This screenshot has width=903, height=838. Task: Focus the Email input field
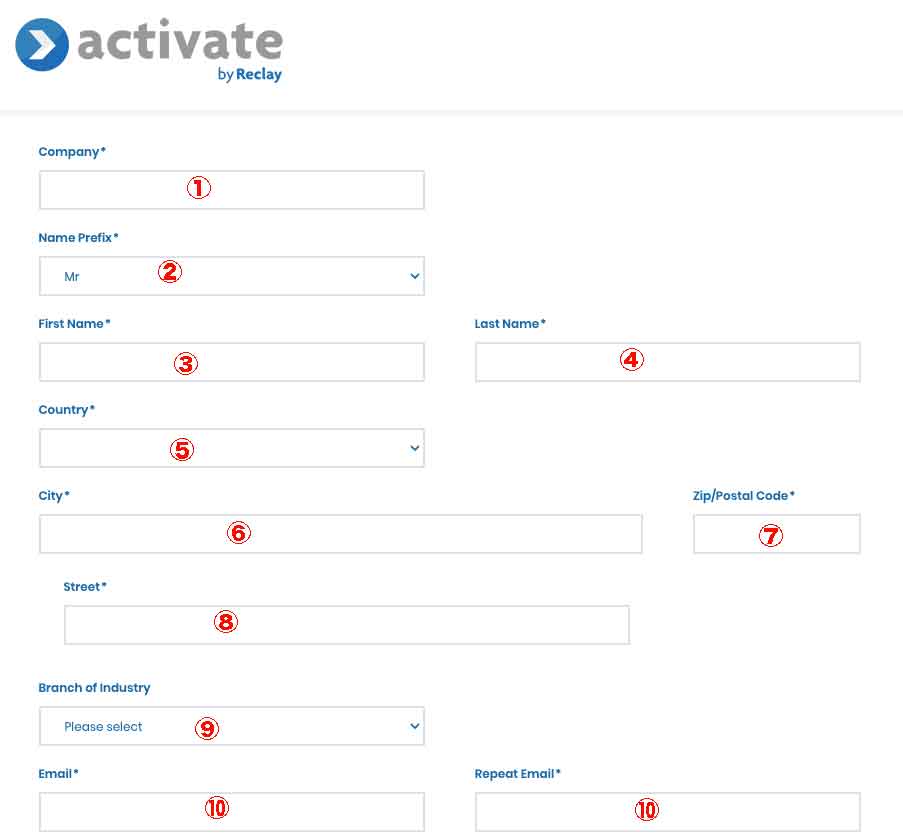232,812
